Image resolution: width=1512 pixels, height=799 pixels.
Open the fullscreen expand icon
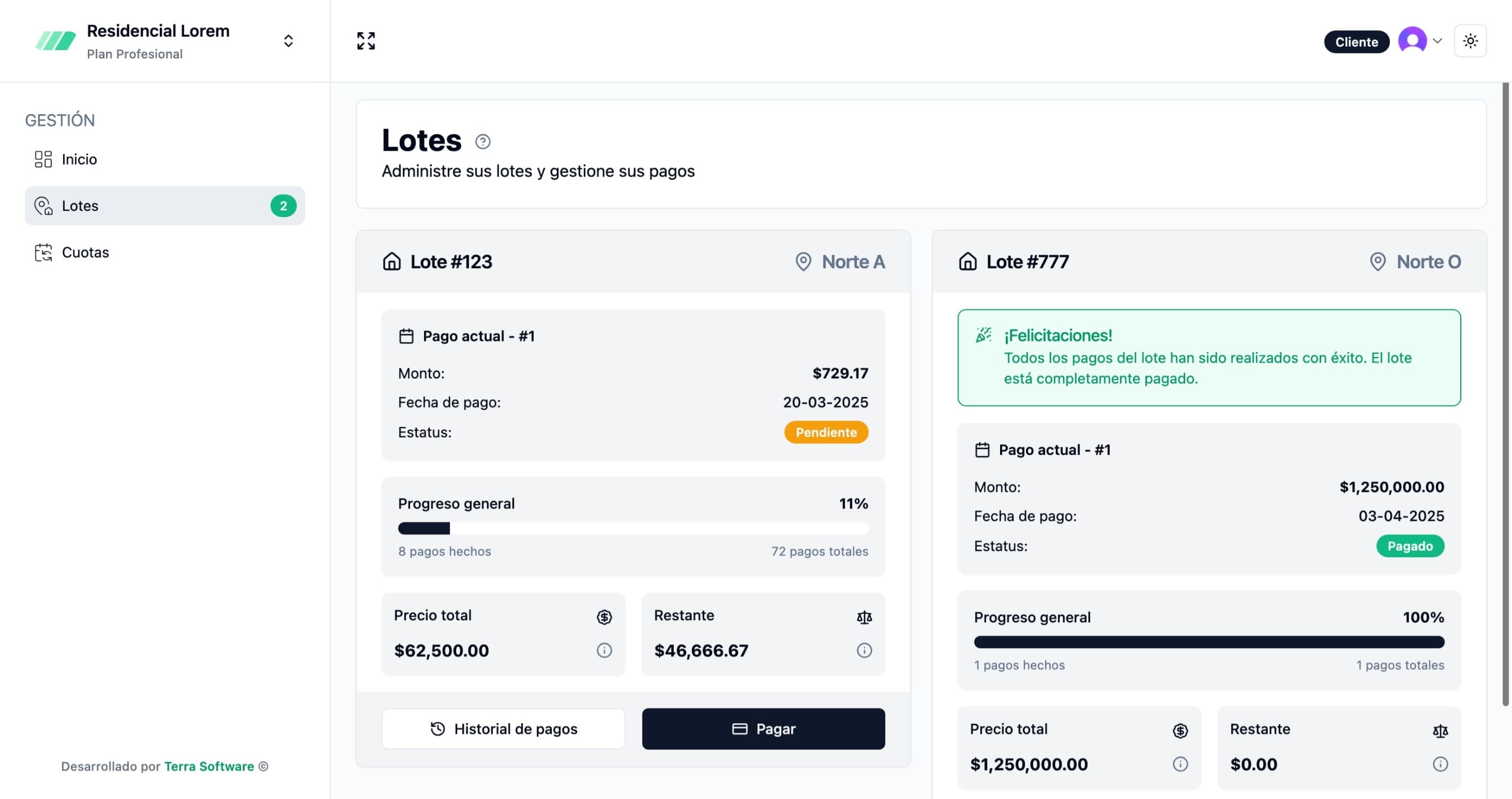[365, 40]
